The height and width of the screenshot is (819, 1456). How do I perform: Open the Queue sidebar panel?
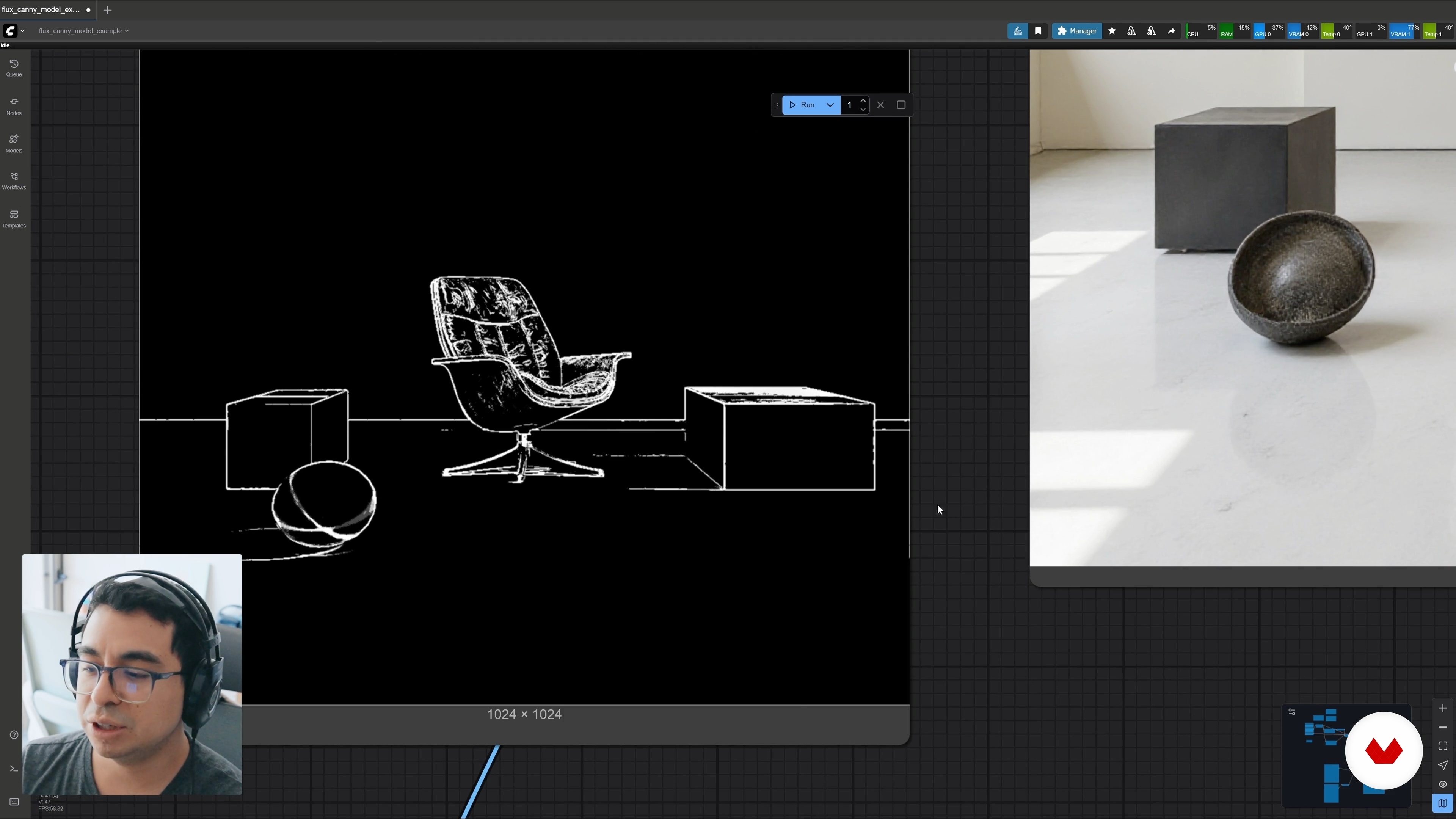(14, 68)
